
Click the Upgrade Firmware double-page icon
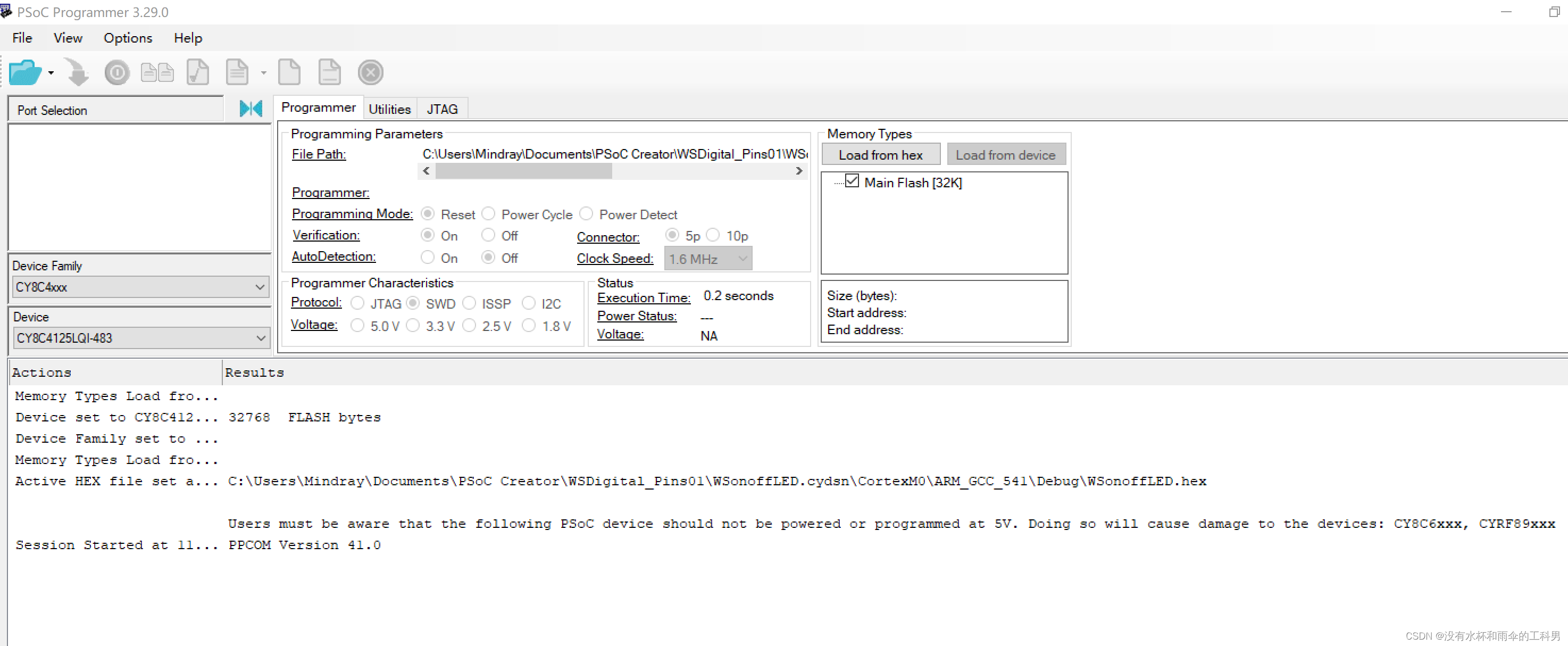click(x=157, y=72)
